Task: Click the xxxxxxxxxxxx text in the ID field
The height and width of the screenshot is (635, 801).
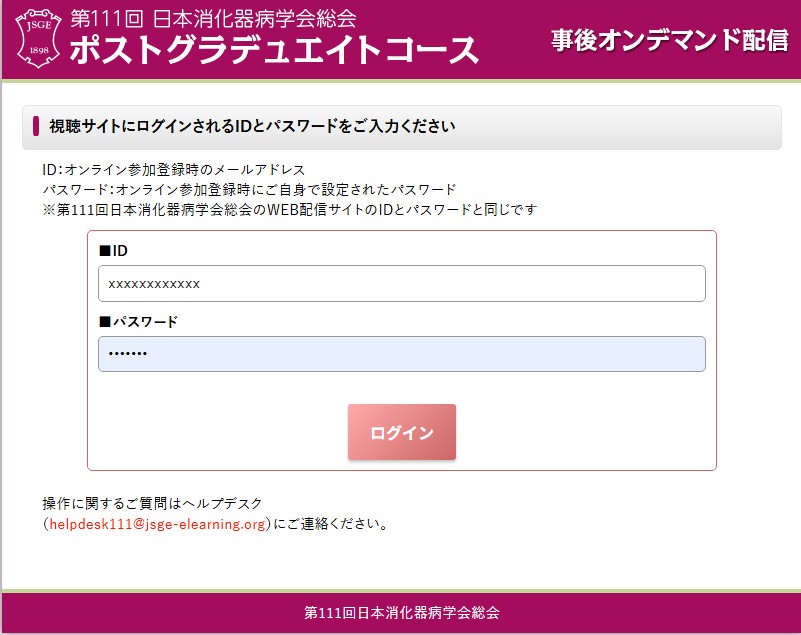Action: (154, 284)
